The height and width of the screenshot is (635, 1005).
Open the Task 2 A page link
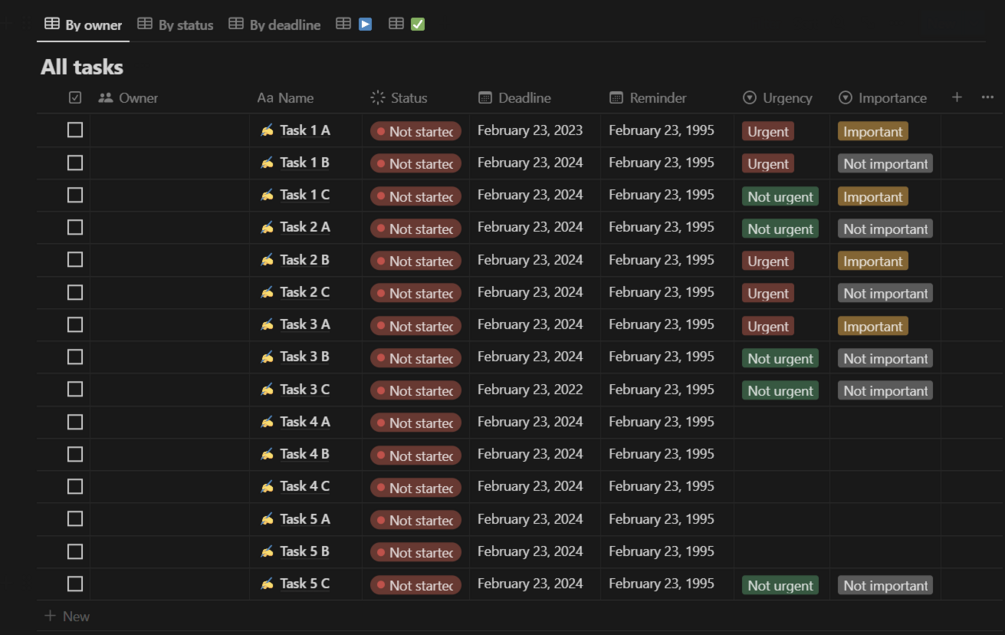[x=305, y=227]
